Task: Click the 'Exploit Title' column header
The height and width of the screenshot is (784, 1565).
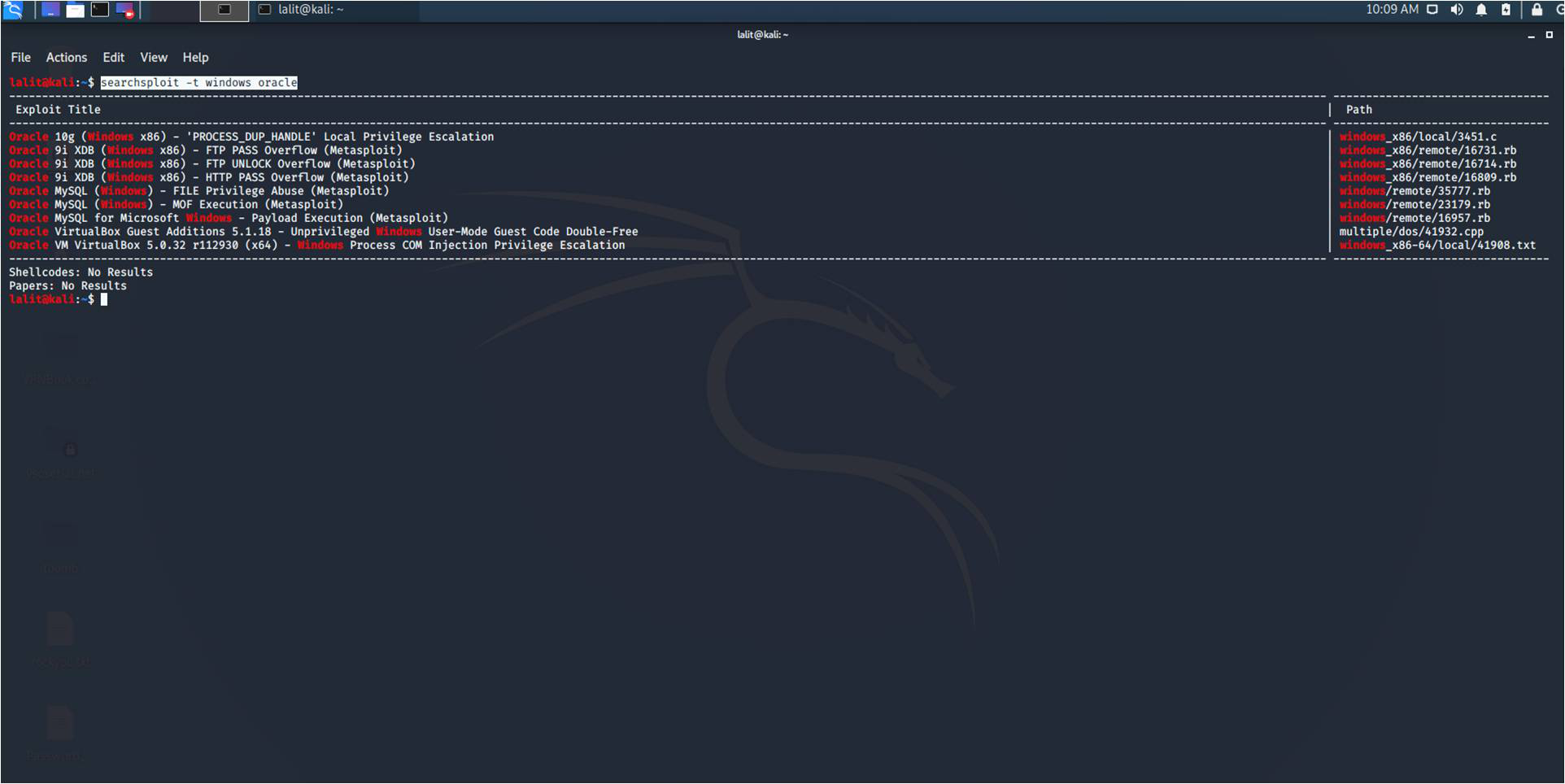Action: [x=58, y=110]
